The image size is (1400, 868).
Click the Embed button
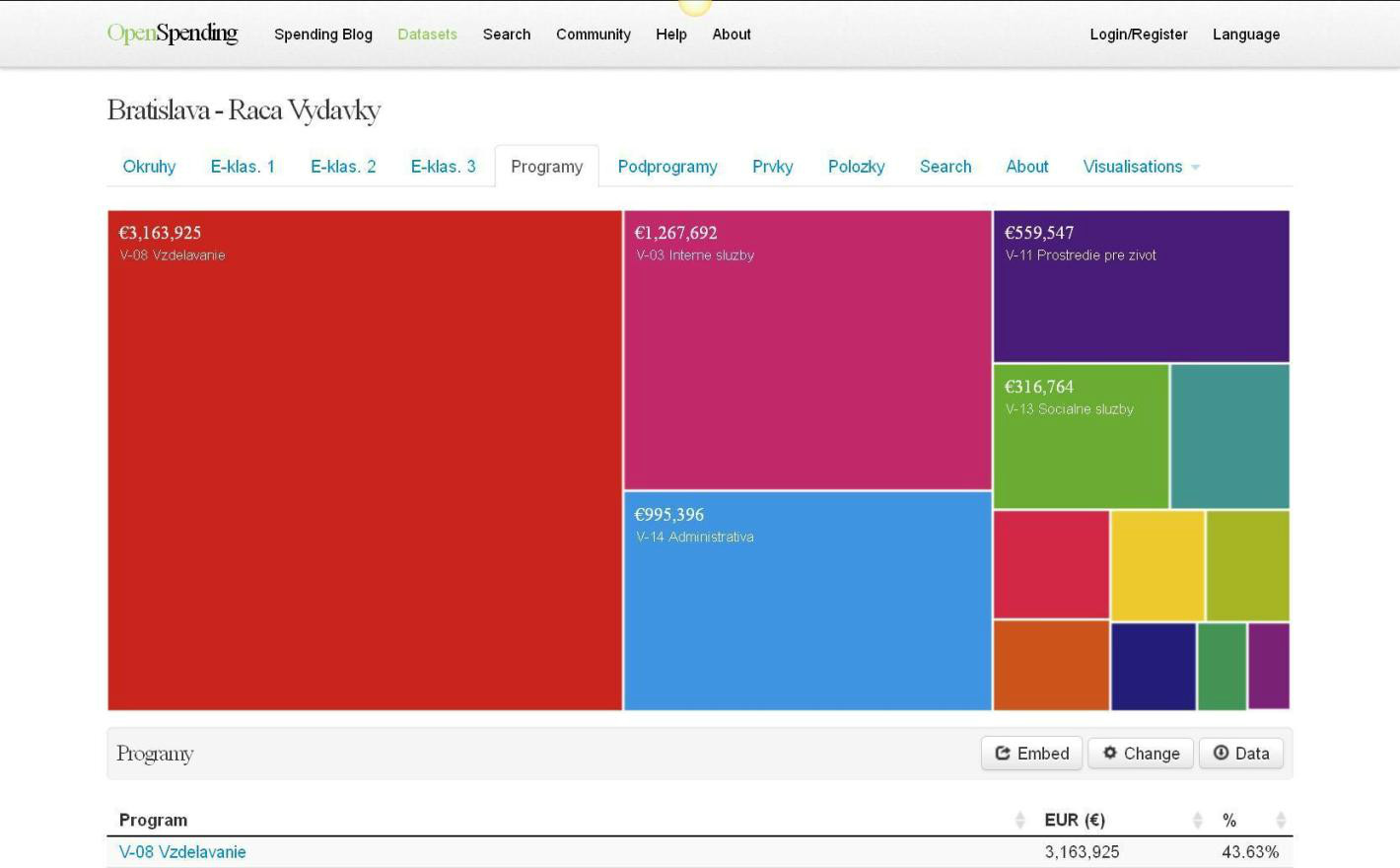(1031, 754)
